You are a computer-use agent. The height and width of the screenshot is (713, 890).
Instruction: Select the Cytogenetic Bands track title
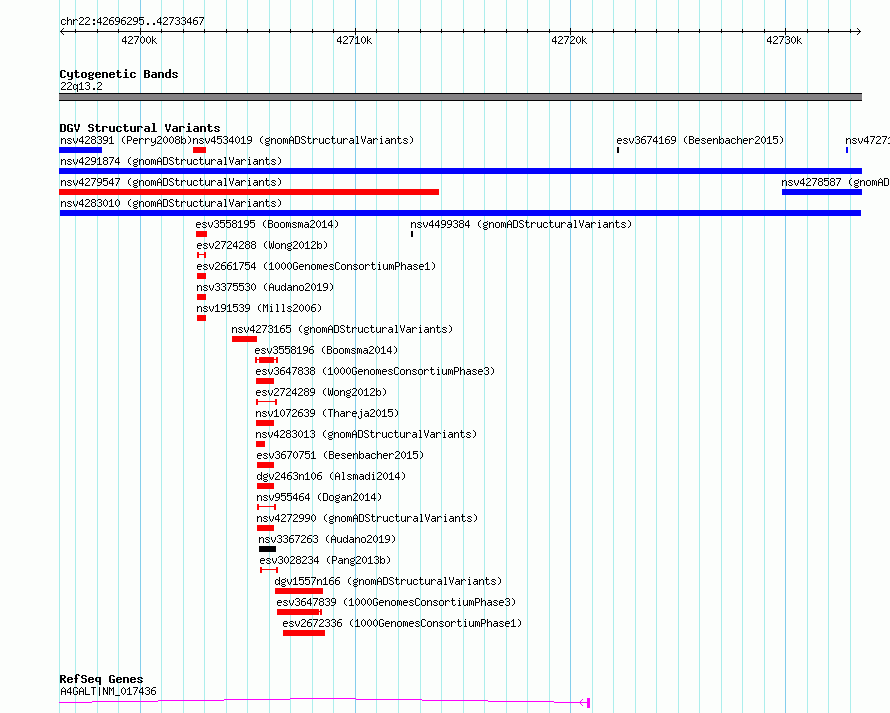click(119, 74)
